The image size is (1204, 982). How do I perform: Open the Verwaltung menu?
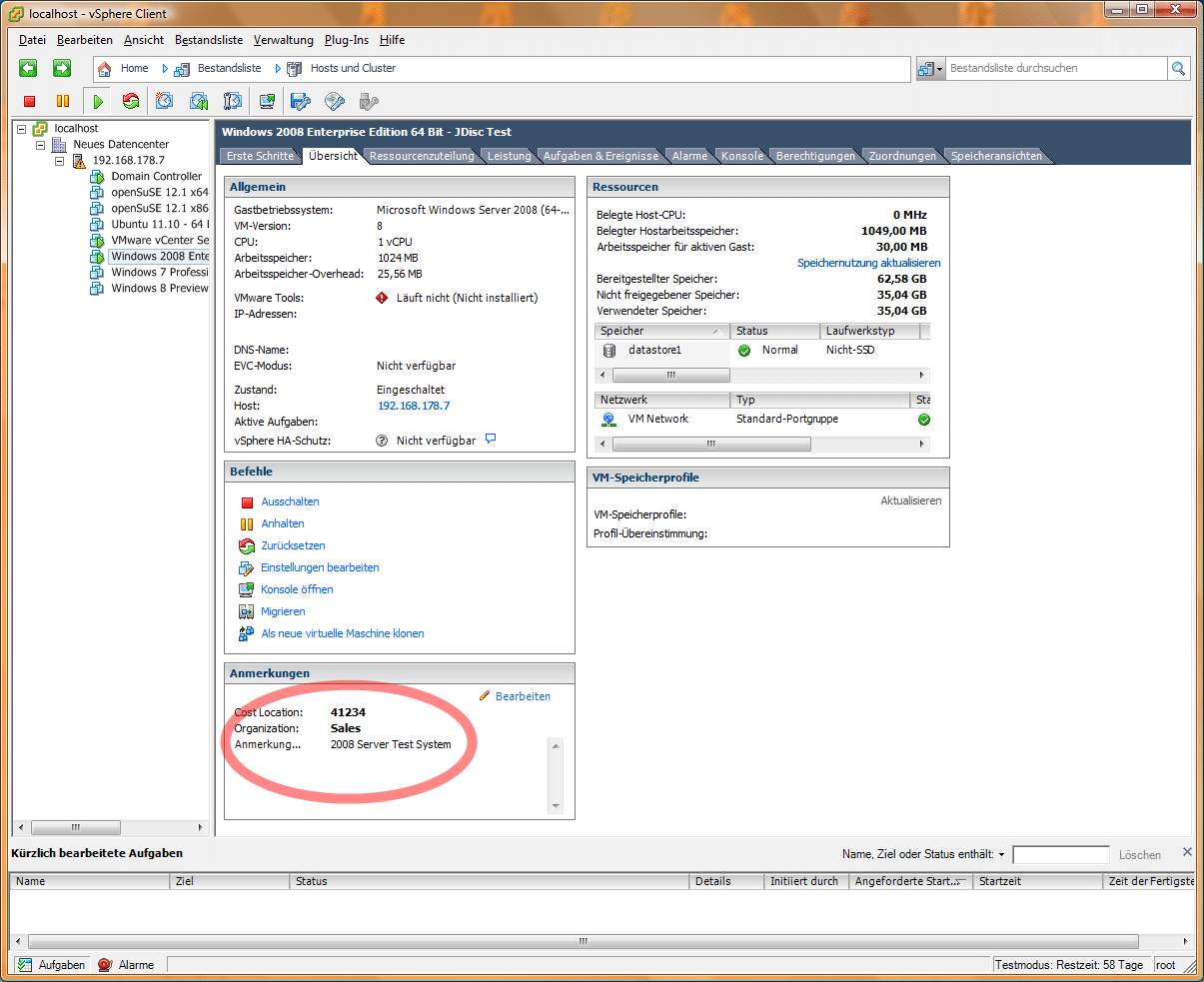click(x=283, y=40)
